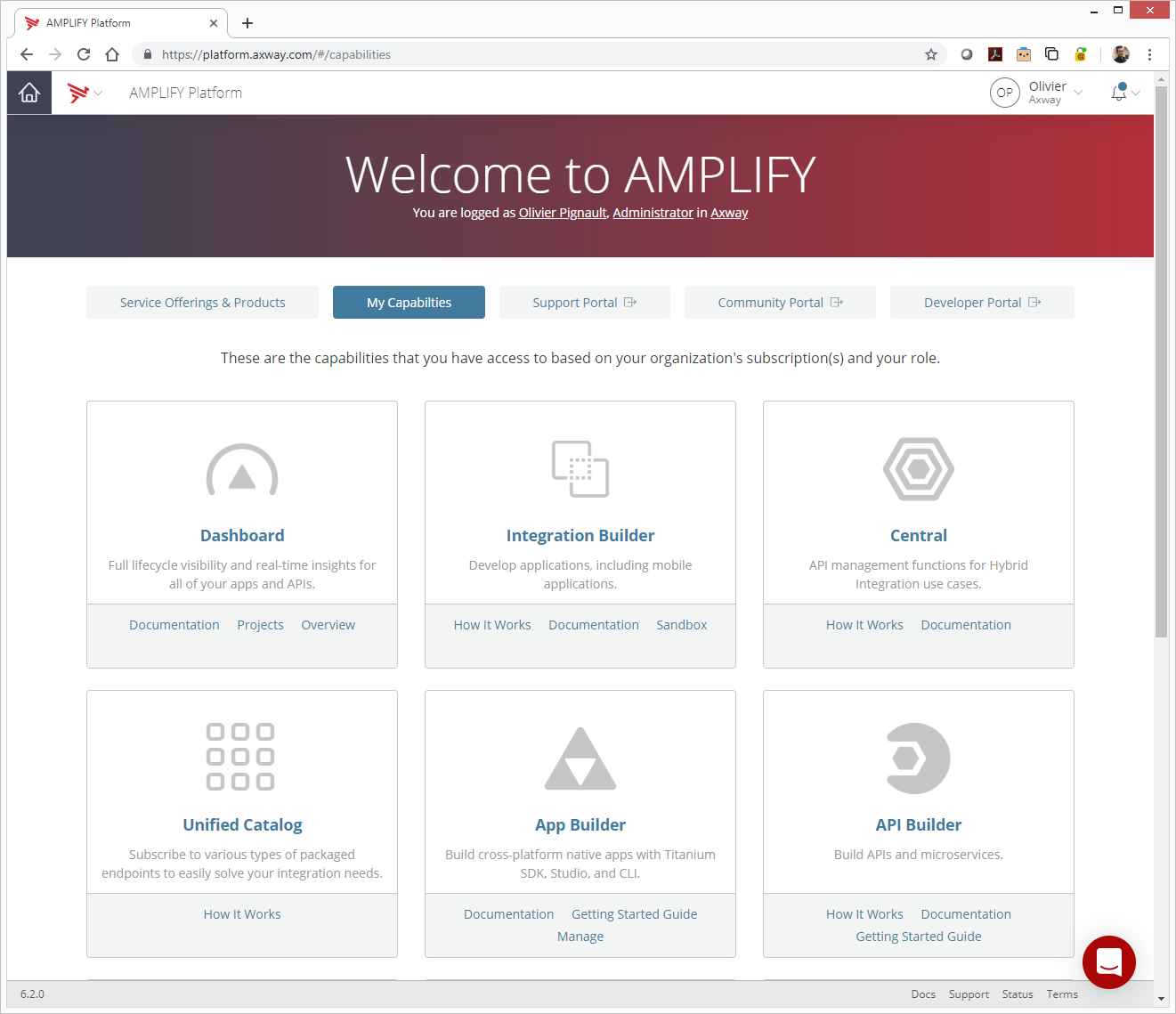This screenshot has width=1176, height=1014.
Task: Open the Integration Builder title link
Action: click(580, 536)
